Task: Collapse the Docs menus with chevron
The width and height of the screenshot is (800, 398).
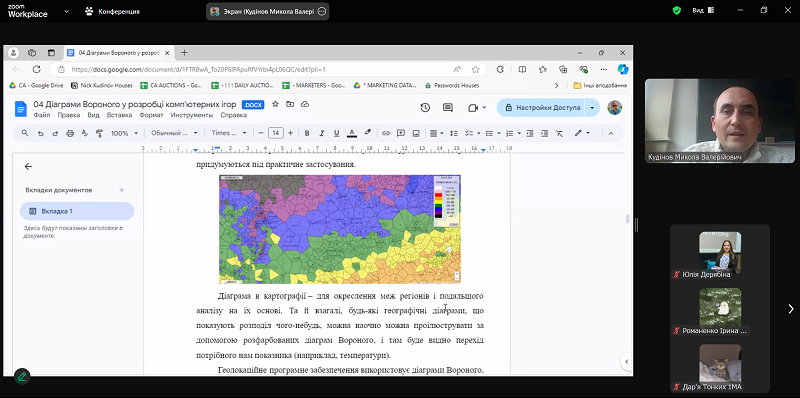Action: 611,133
